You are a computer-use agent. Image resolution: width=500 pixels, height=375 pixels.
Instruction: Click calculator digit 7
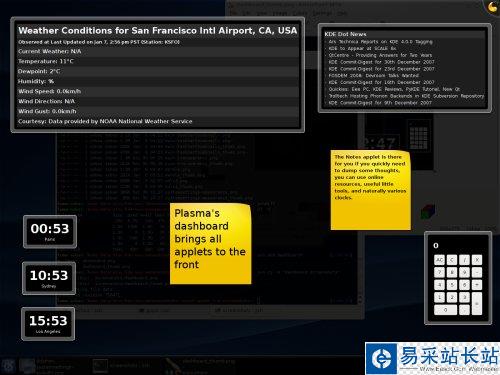(x=439, y=272)
